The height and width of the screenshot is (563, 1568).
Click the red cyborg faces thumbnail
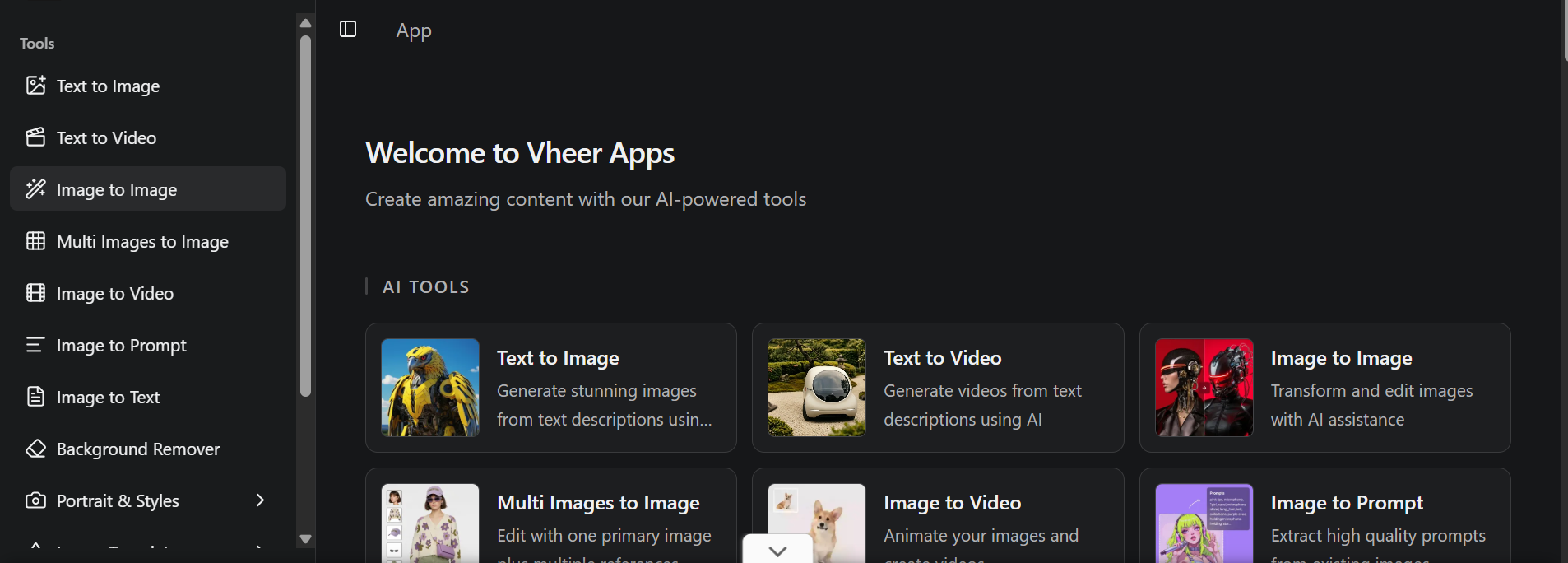(1204, 388)
